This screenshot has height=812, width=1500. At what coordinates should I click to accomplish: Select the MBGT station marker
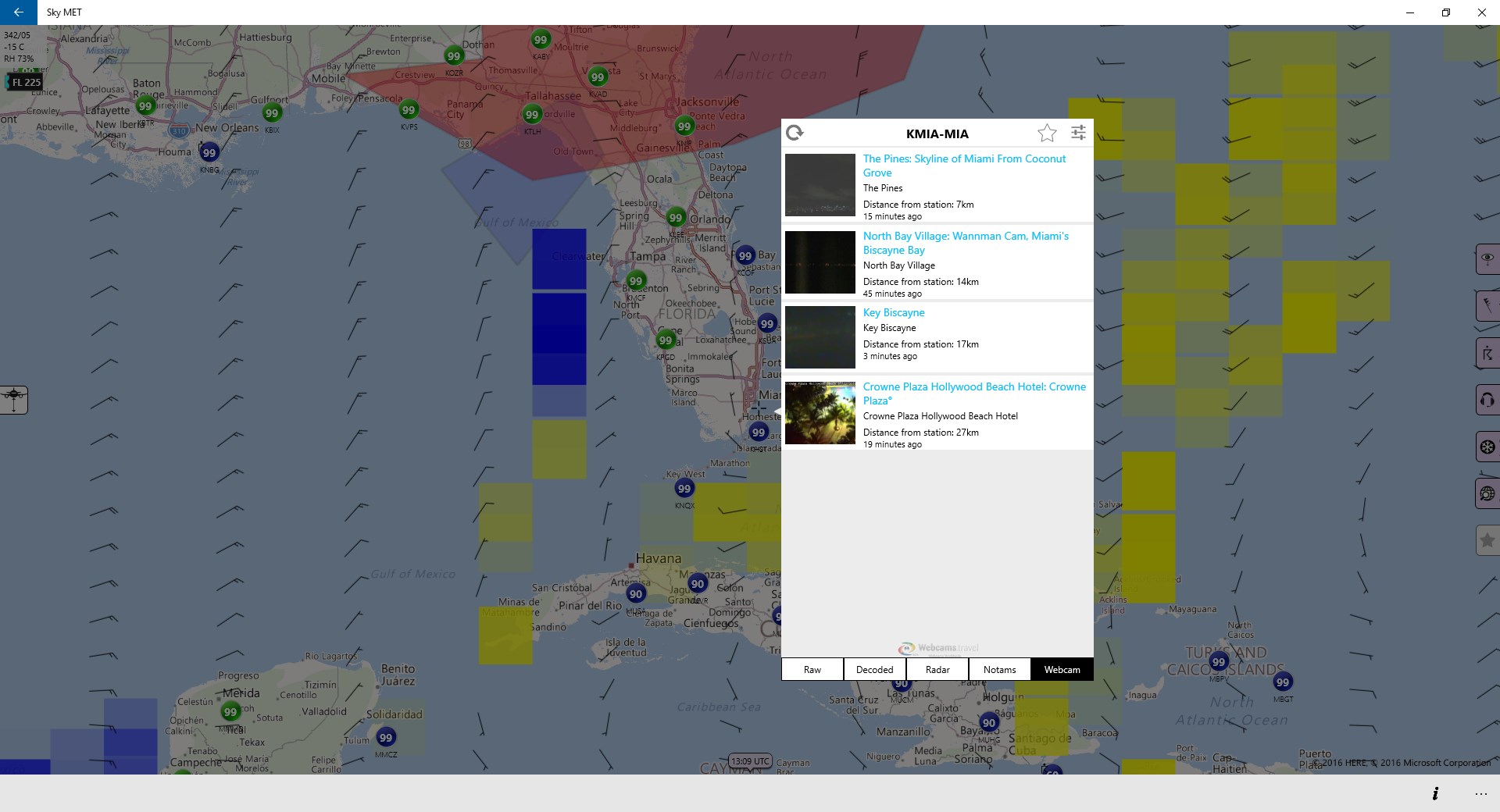pyautogui.click(x=1283, y=682)
